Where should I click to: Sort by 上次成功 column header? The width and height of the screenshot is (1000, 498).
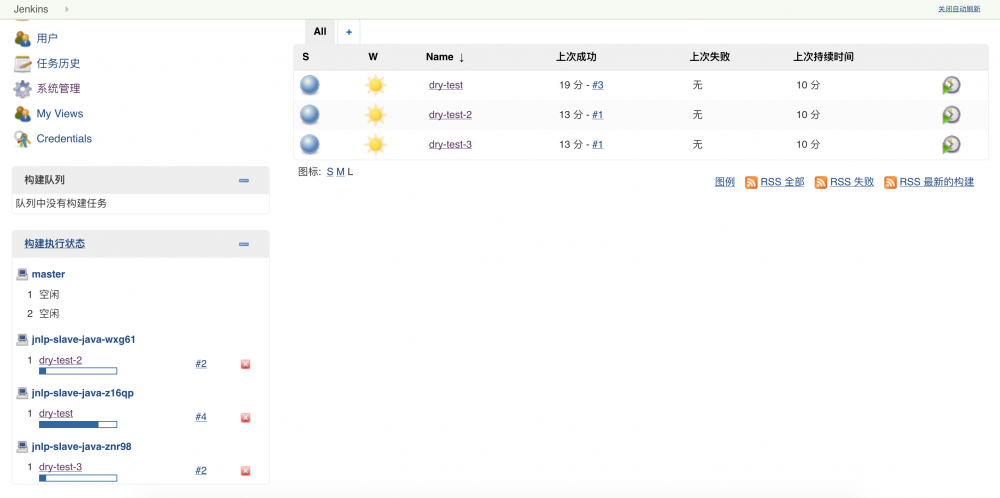pos(576,57)
